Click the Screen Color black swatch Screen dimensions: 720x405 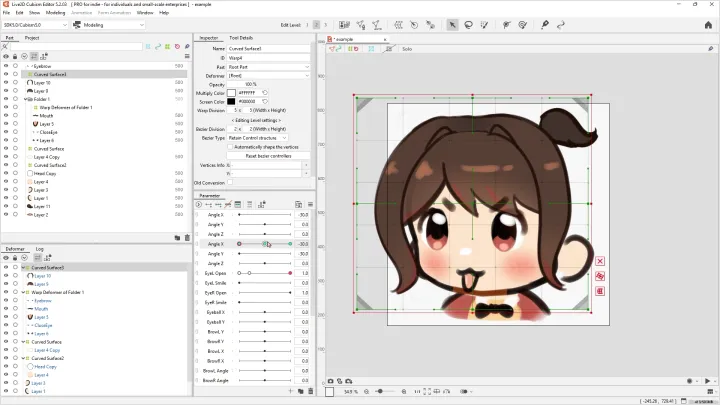click(x=231, y=101)
